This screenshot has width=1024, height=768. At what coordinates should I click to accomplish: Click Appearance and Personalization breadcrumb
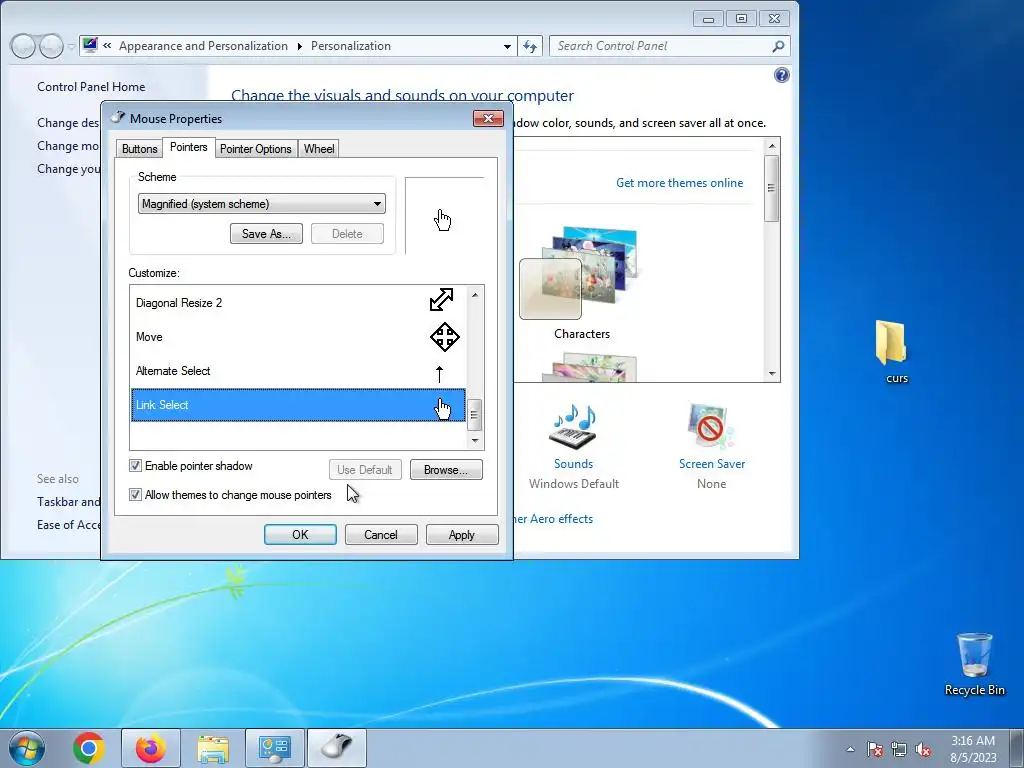pos(203,46)
